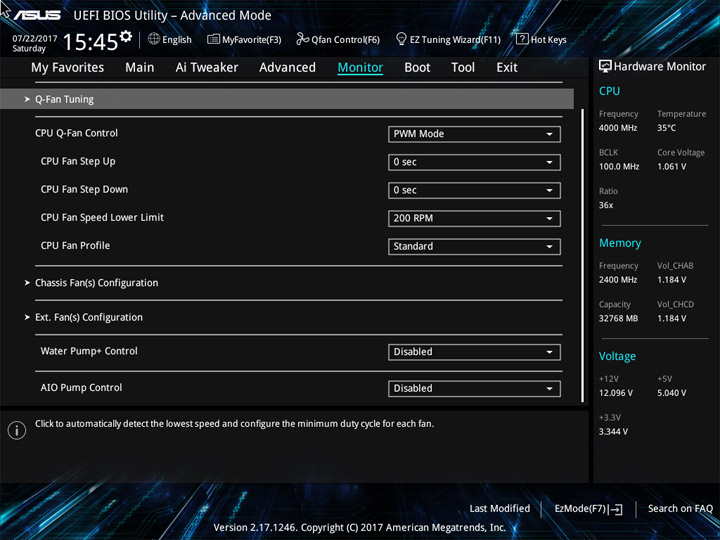Click the settings list vertical scrollbar
The image size is (720, 540).
point(583,255)
